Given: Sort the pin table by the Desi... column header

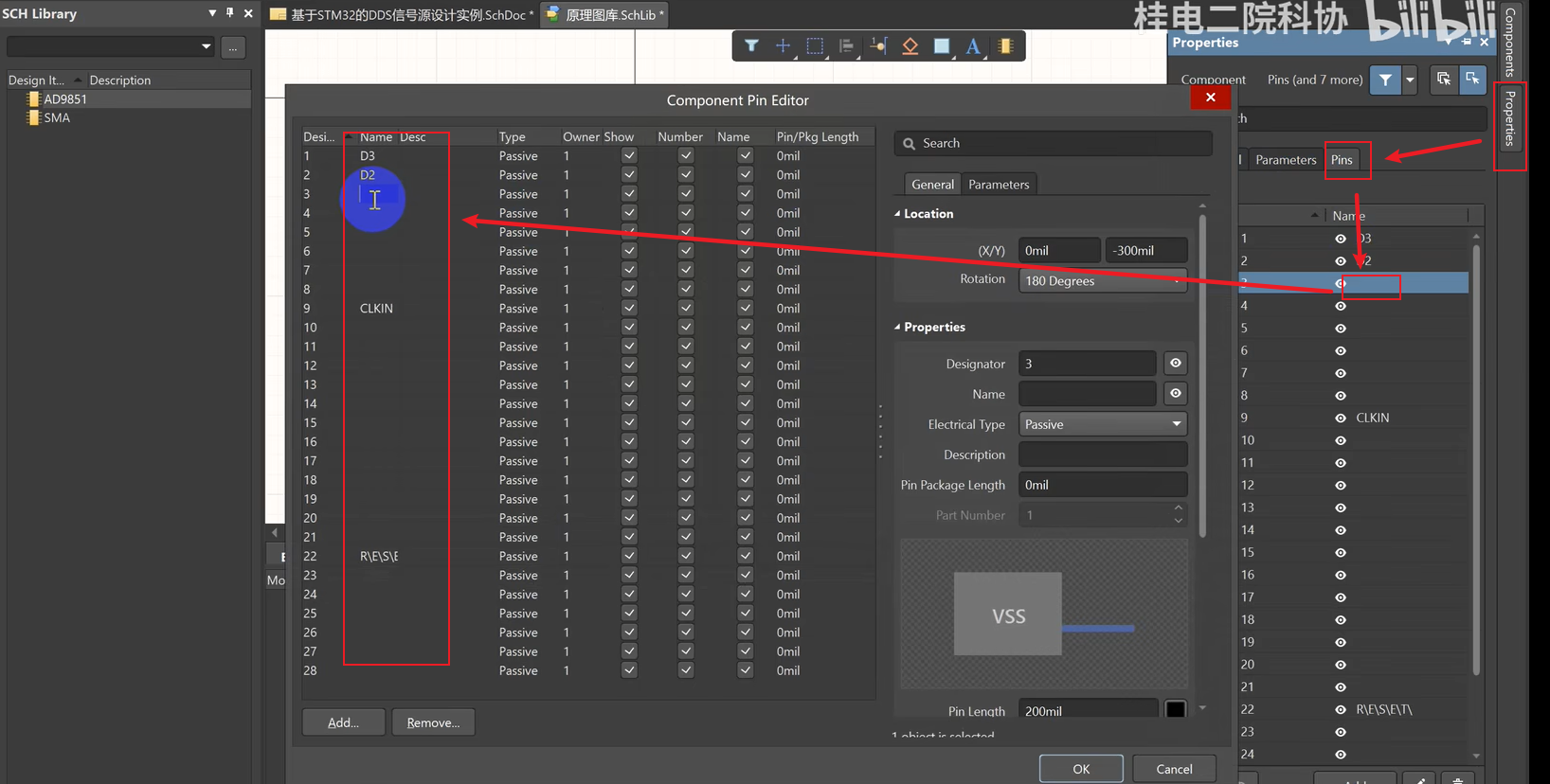Looking at the screenshot, I should pyautogui.click(x=319, y=136).
